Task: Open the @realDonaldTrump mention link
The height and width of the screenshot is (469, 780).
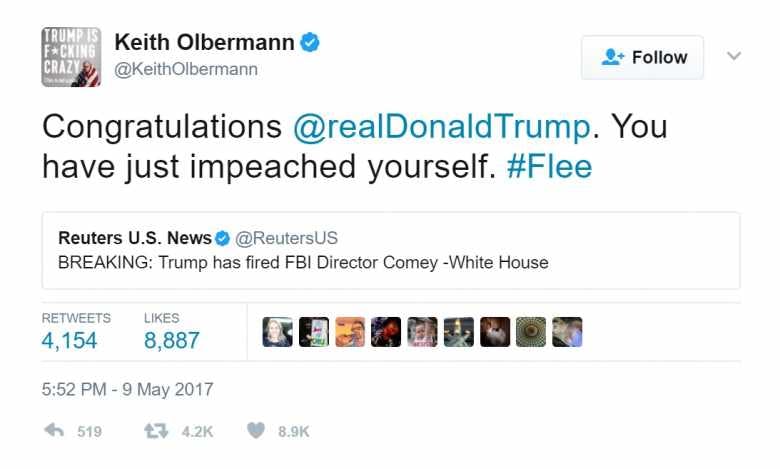Action: (x=441, y=127)
